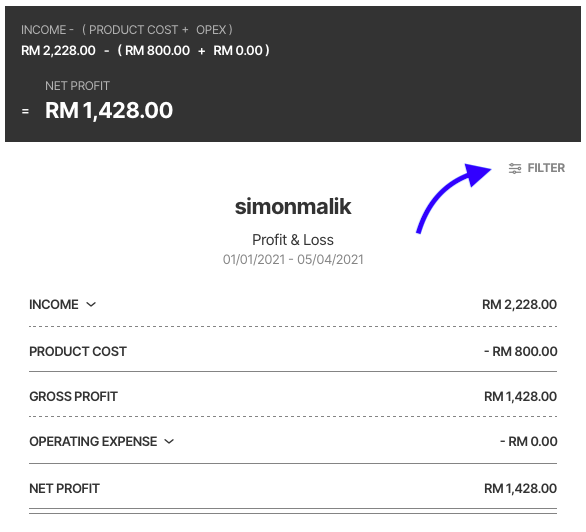The image size is (586, 532).
Task: Open the FILTER text button
Action: click(x=546, y=168)
